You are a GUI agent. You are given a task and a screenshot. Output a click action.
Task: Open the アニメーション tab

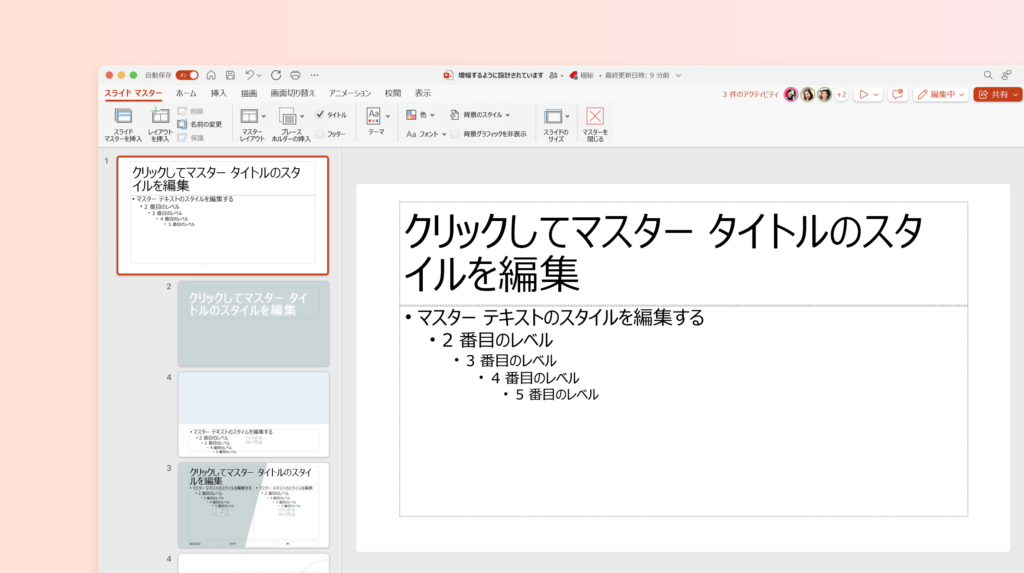coord(349,93)
